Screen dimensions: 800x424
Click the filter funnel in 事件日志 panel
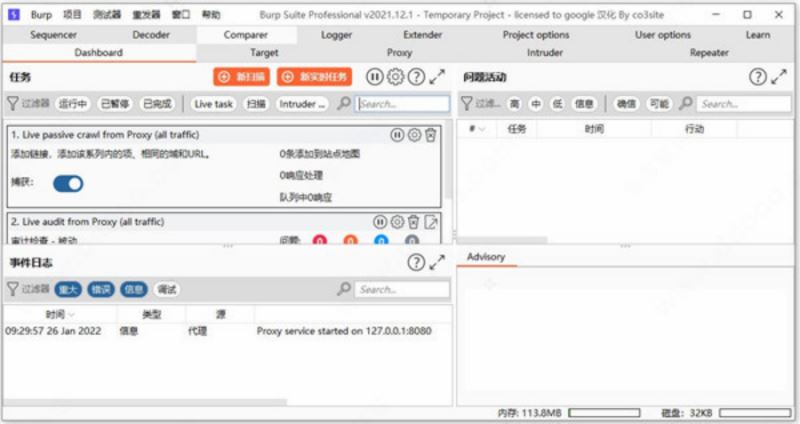[x=13, y=289]
